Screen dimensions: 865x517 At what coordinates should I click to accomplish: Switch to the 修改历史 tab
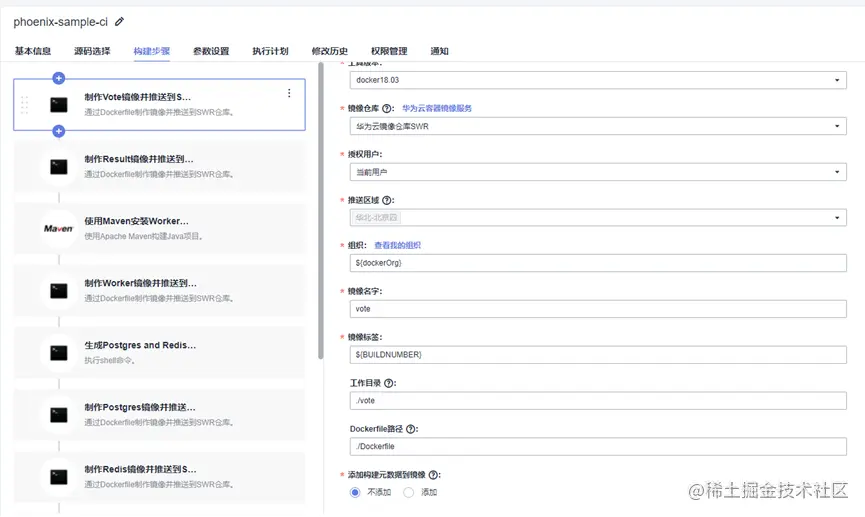(x=329, y=51)
